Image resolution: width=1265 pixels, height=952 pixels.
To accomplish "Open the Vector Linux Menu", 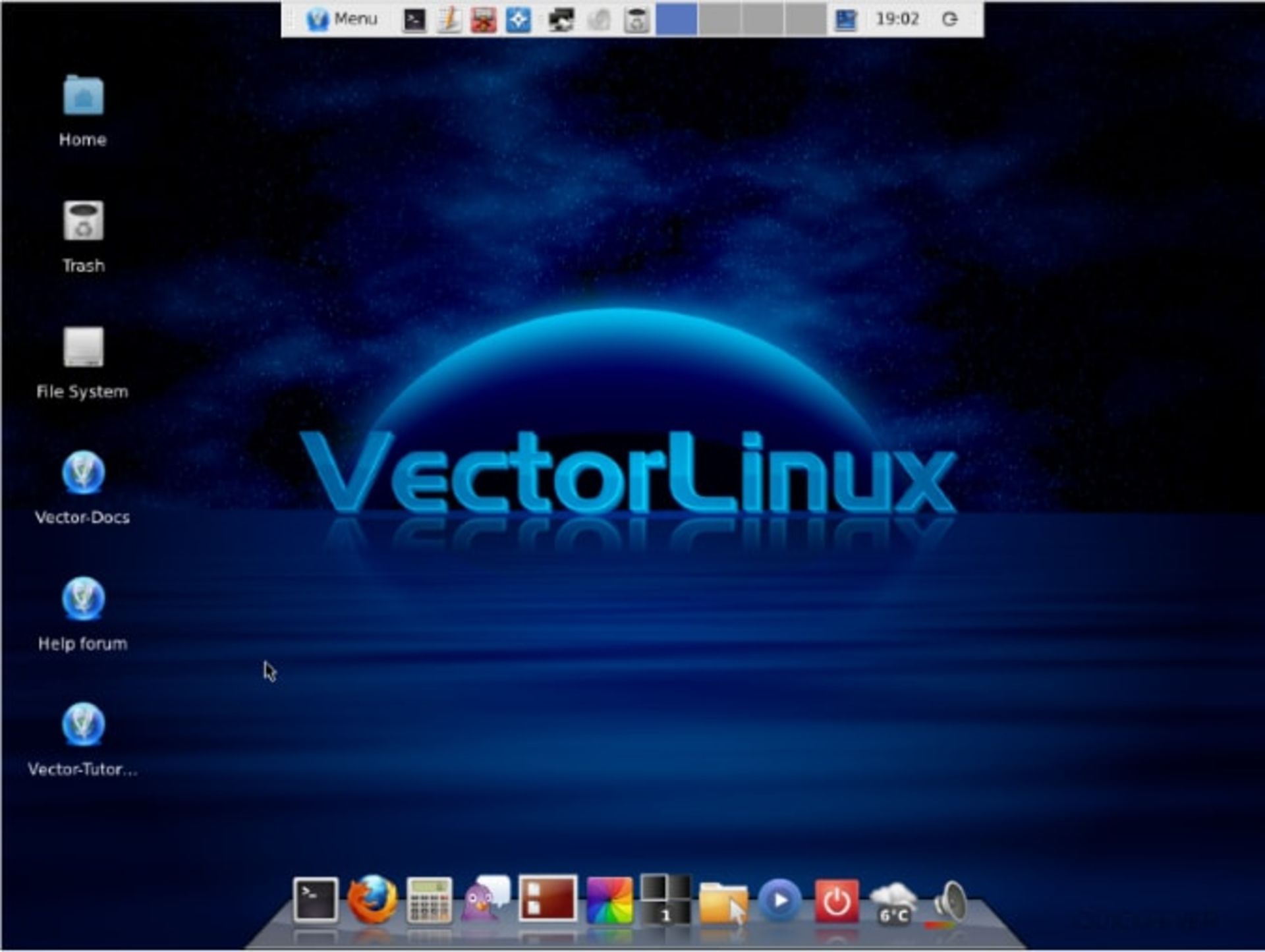I will [343, 20].
